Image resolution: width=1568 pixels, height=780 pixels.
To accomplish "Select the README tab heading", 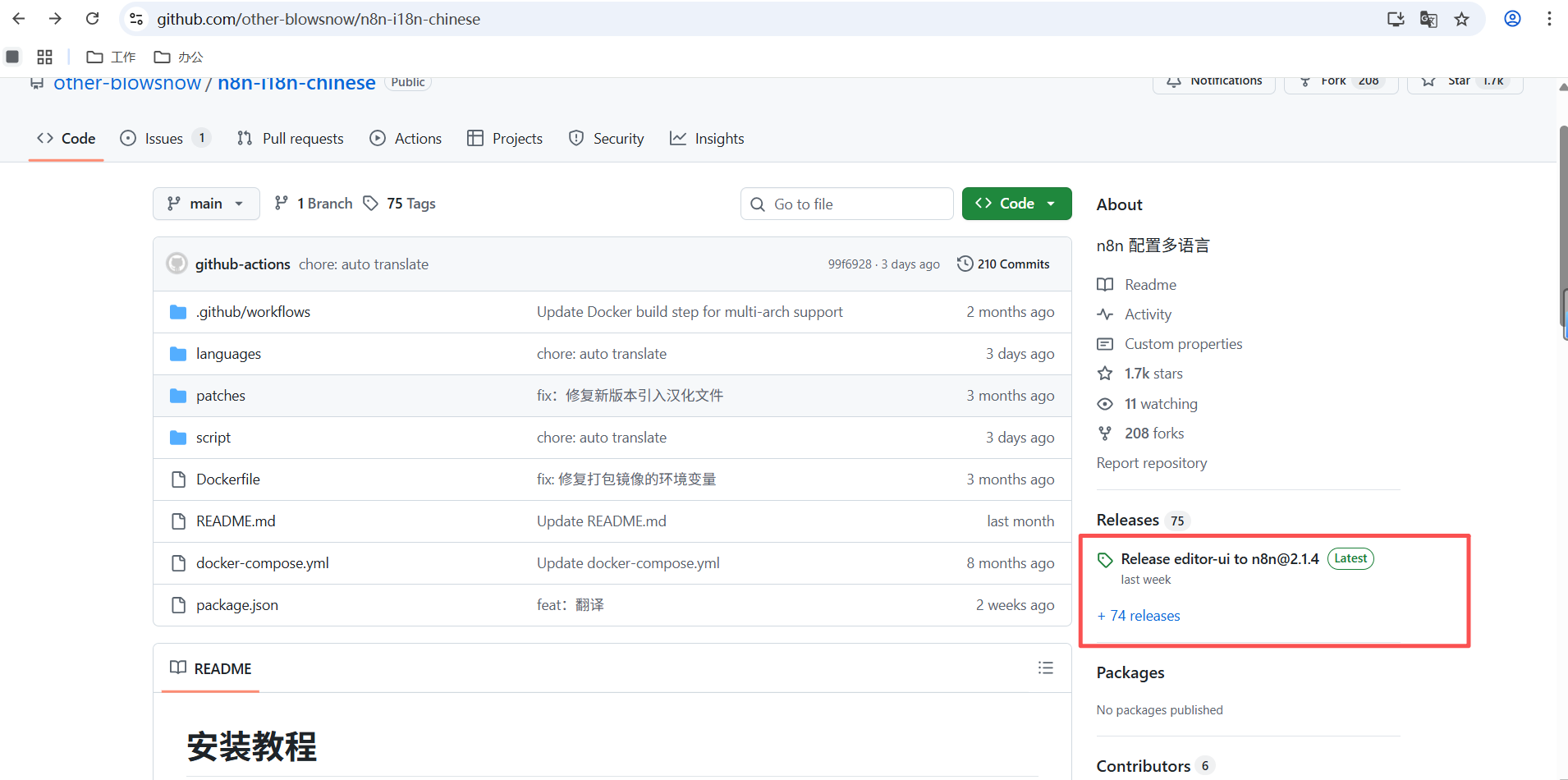I will (211, 668).
